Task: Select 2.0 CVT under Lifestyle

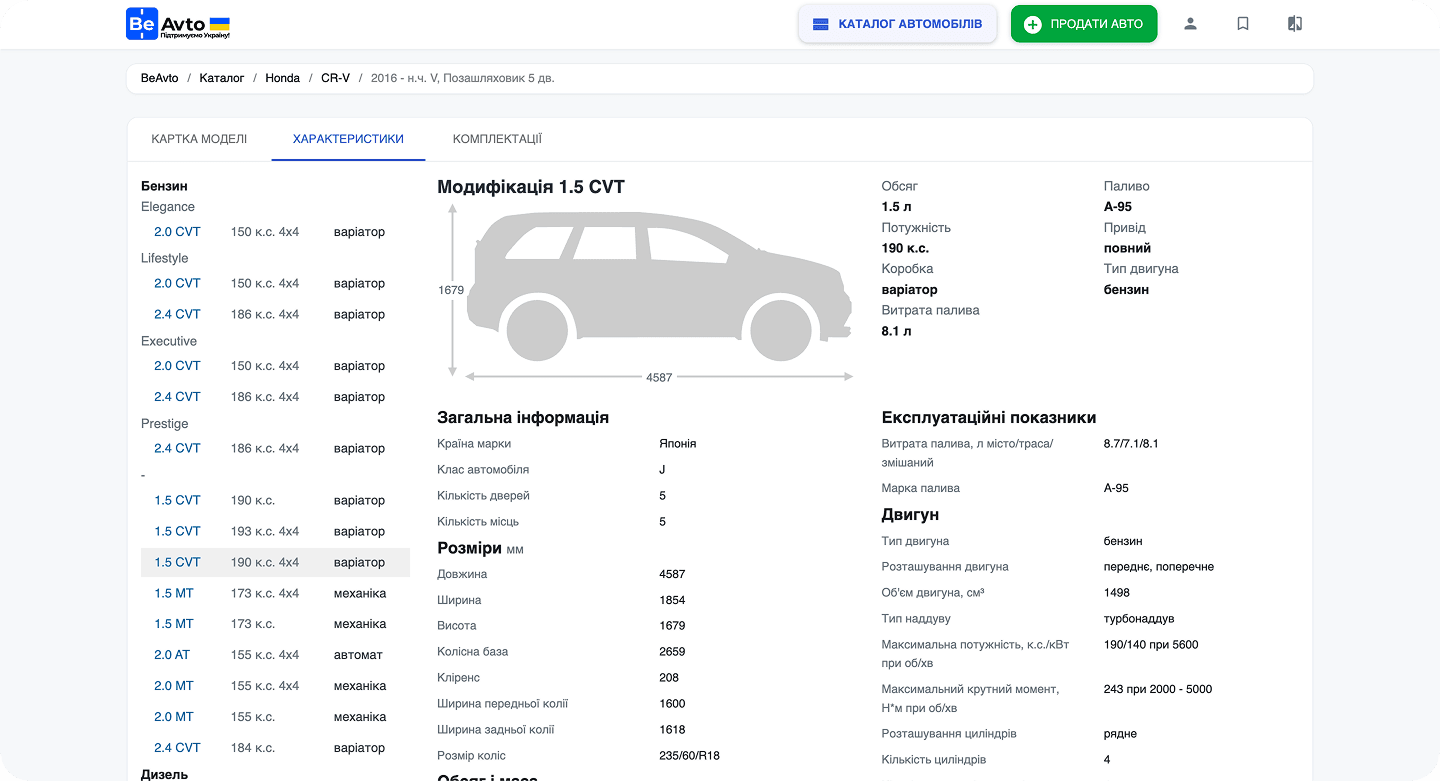Action: click(x=177, y=284)
